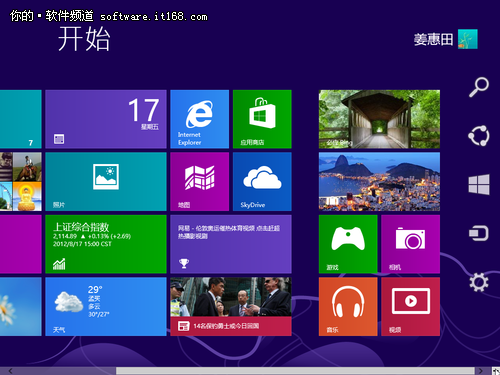Click the user account name 姜惠田
This screenshot has width=500, height=375.
click(433, 40)
